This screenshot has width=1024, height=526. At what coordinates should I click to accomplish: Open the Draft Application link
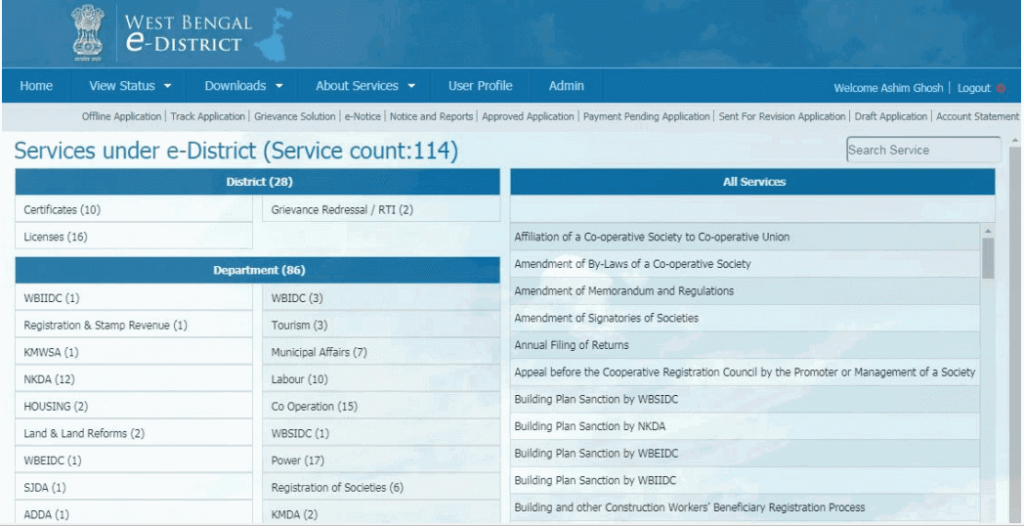coord(891,116)
